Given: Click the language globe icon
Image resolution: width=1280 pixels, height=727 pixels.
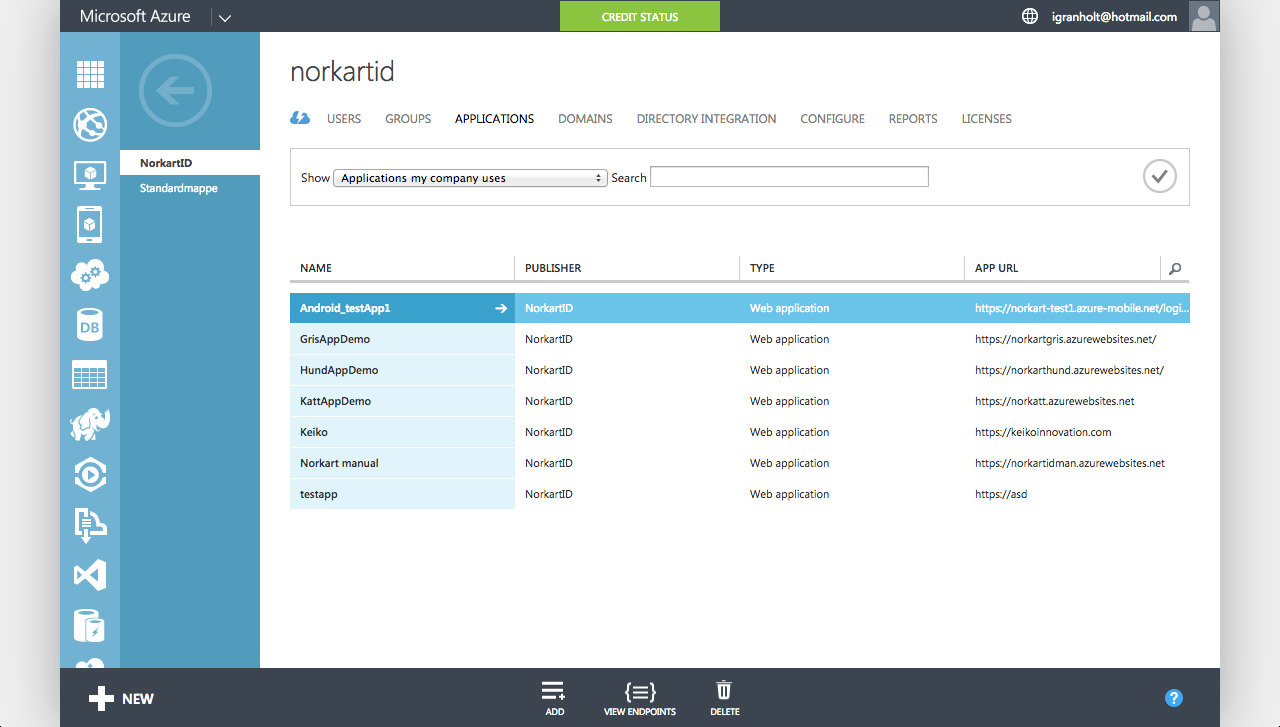Looking at the screenshot, I should (x=1030, y=16).
